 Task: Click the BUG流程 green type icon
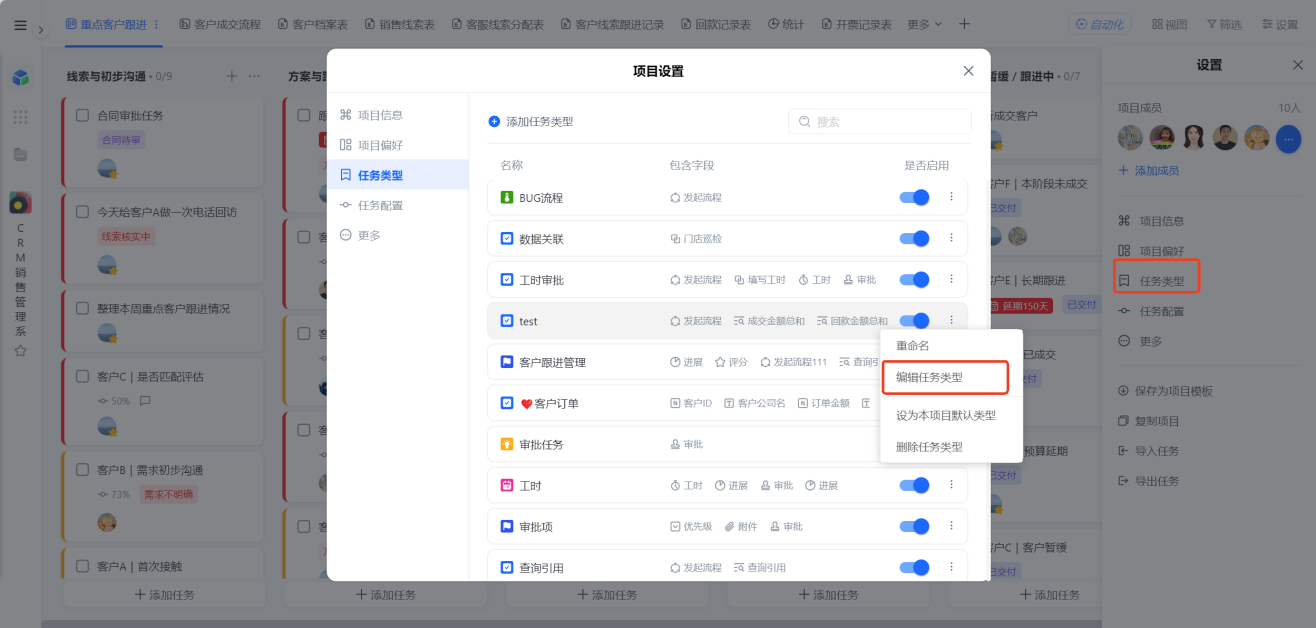(507, 198)
